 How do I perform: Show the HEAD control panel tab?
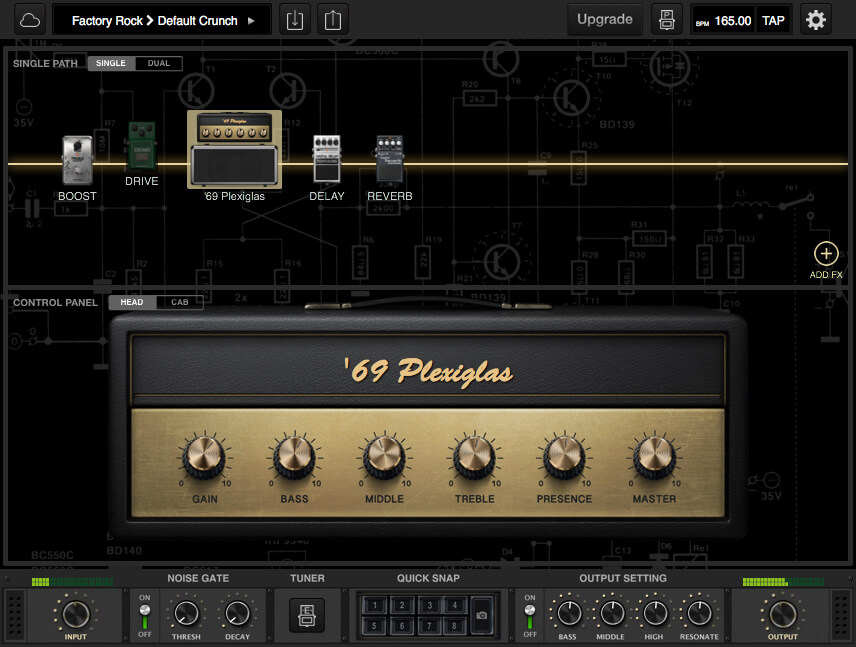pos(132,302)
